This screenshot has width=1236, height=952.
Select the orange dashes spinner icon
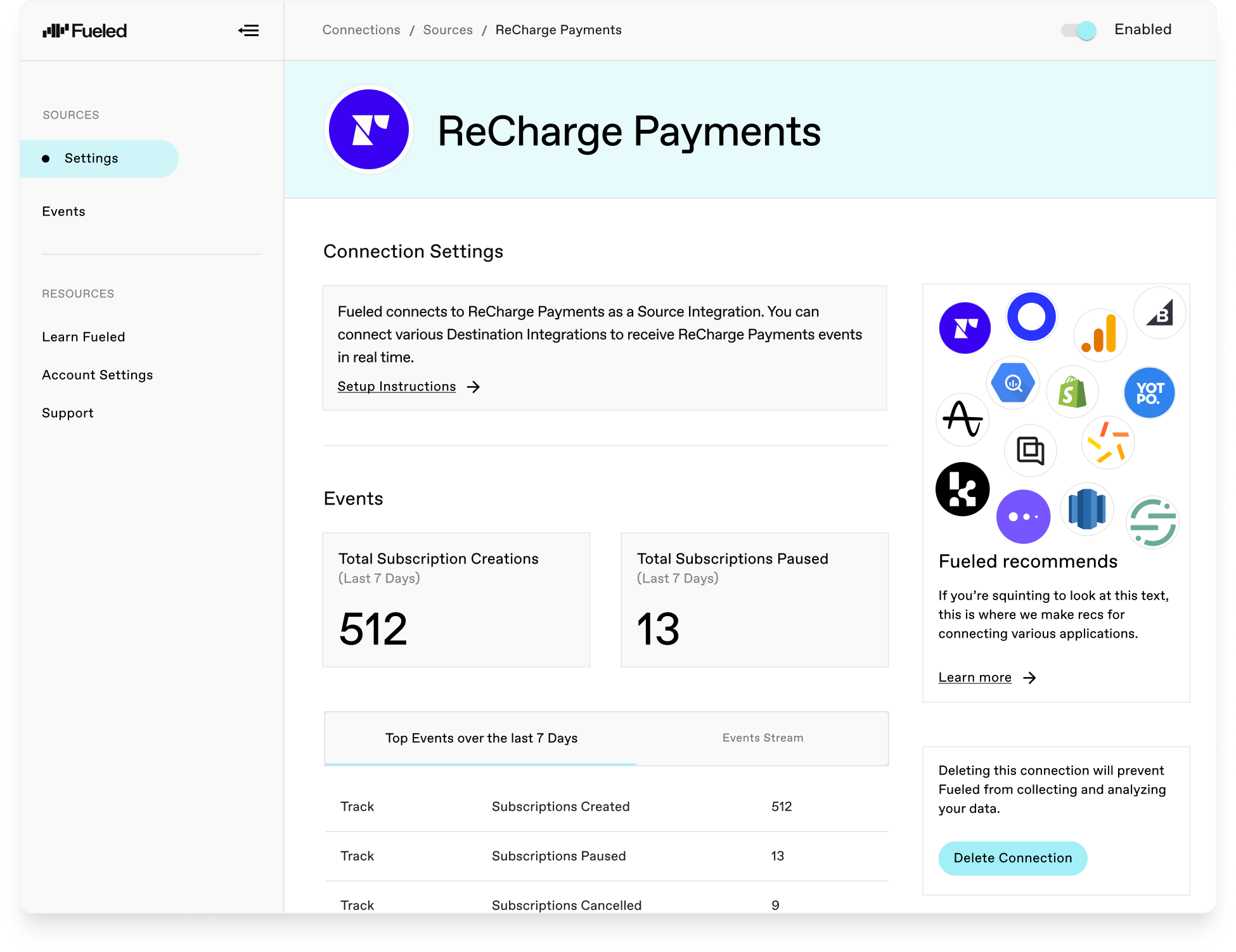pos(1107,442)
